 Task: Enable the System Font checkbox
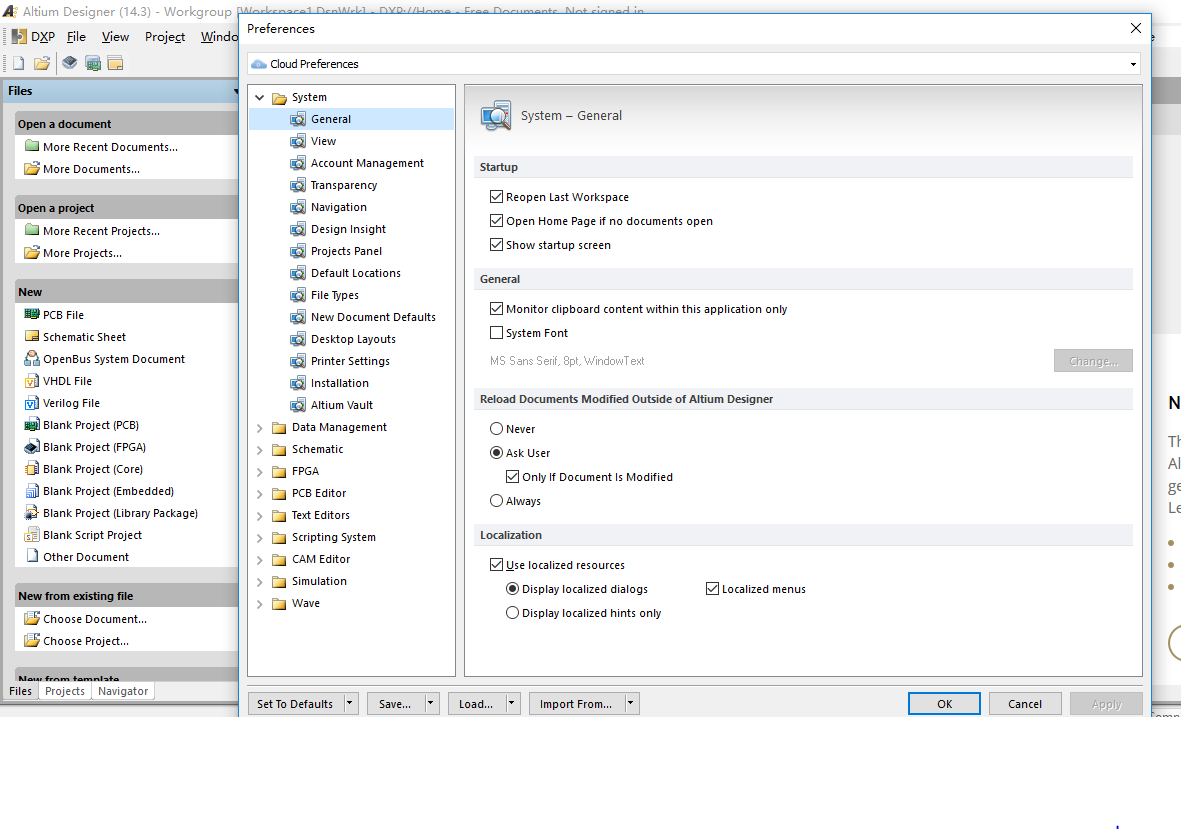click(496, 333)
